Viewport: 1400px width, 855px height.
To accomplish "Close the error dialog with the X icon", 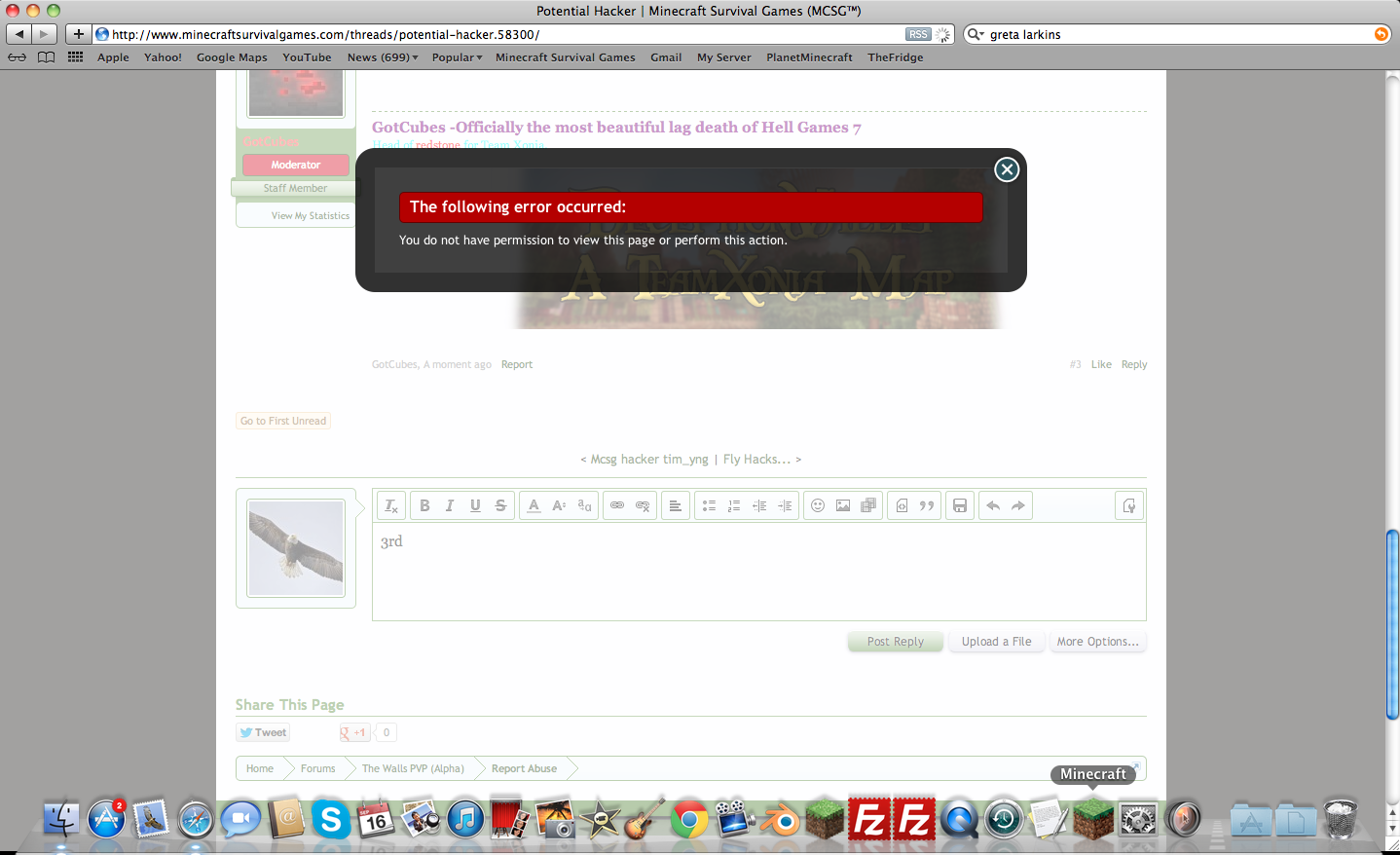I will click(x=1007, y=169).
